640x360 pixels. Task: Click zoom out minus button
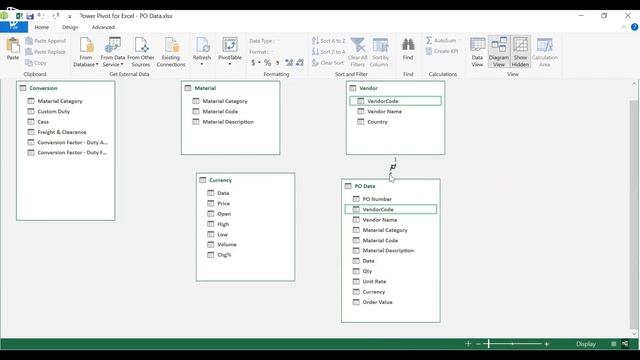(x=478, y=344)
